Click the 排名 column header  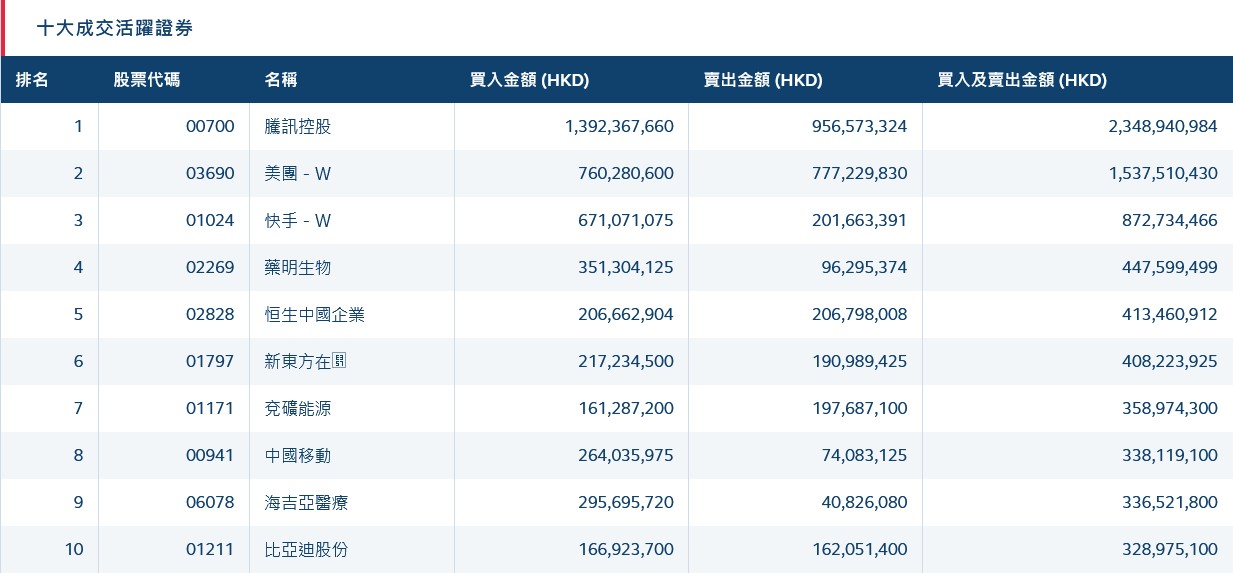pyautogui.click(x=32, y=81)
